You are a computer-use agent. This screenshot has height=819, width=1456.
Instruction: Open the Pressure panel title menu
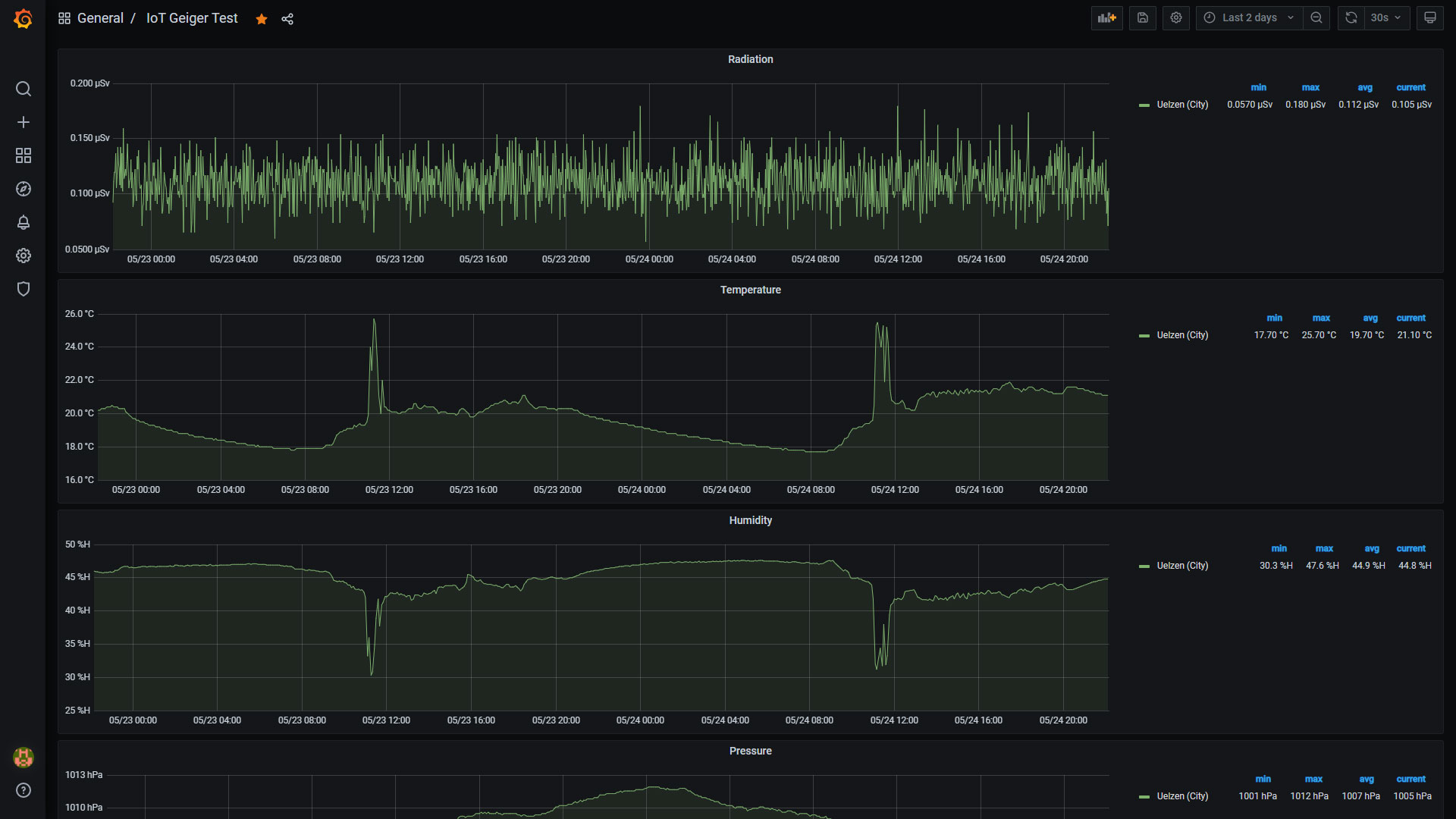pyautogui.click(x=751, y=751)
